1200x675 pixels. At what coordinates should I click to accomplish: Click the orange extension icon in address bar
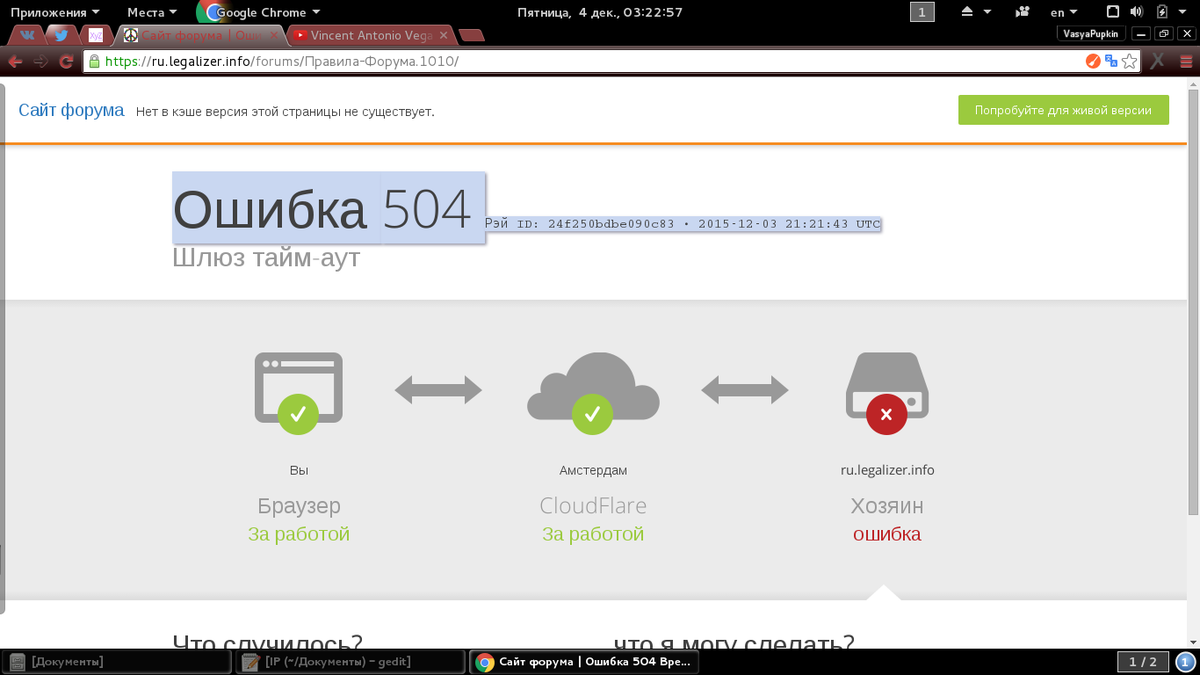1093,61
